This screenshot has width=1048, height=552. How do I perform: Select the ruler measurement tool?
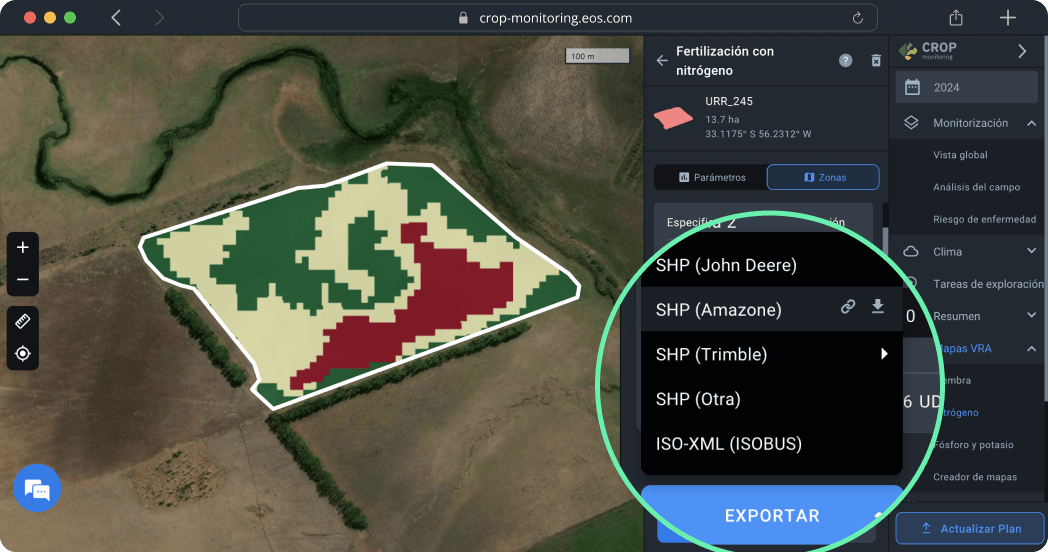[23, 321]
